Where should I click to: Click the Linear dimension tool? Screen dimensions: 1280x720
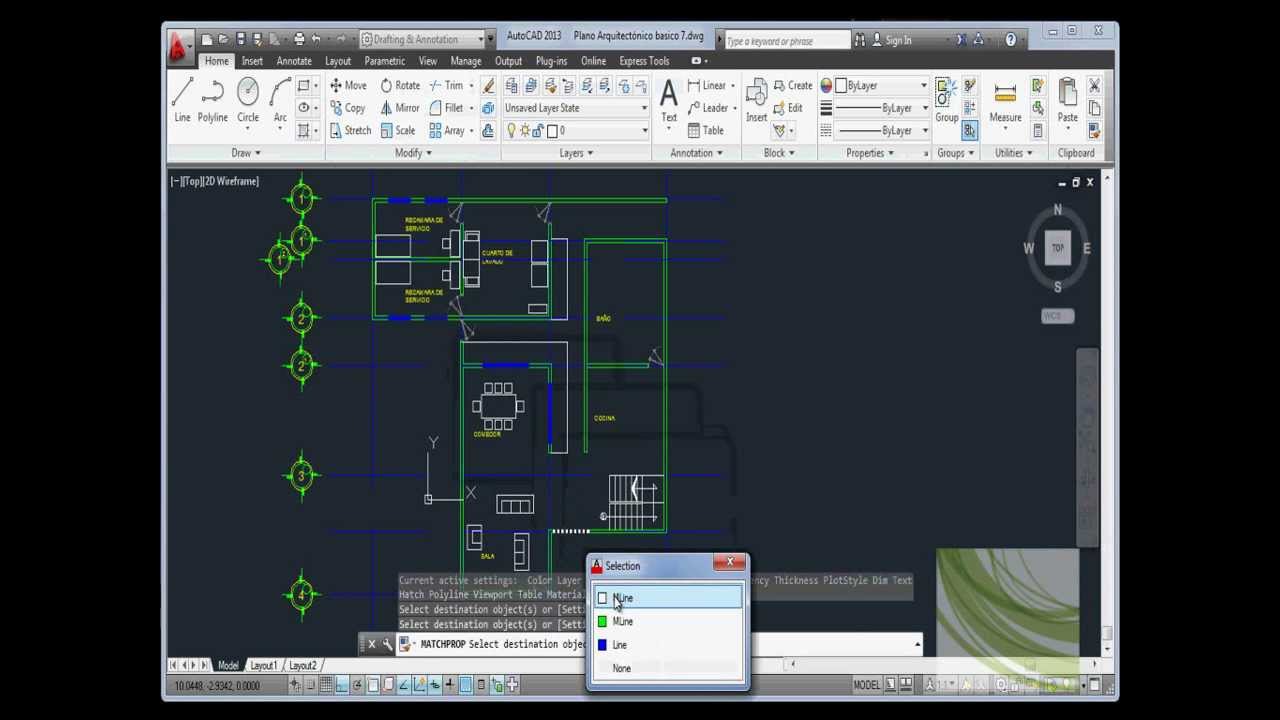pyautogui.click(x=706, y=86)
